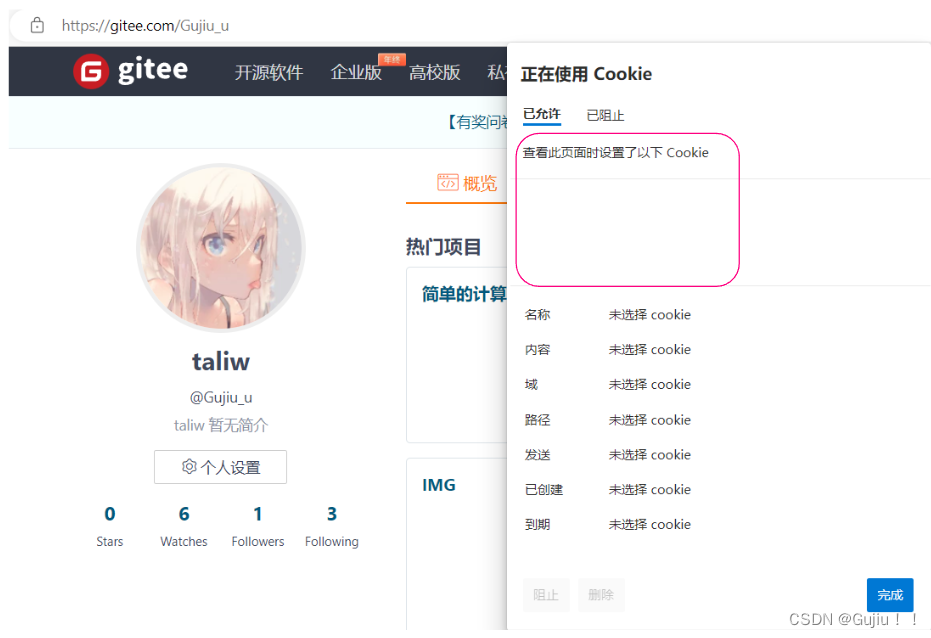Click the 0 Stars count link
Image resolution: width=931 pixels, height=638 pixels.
pyautogui.click(x=110, y=526)
